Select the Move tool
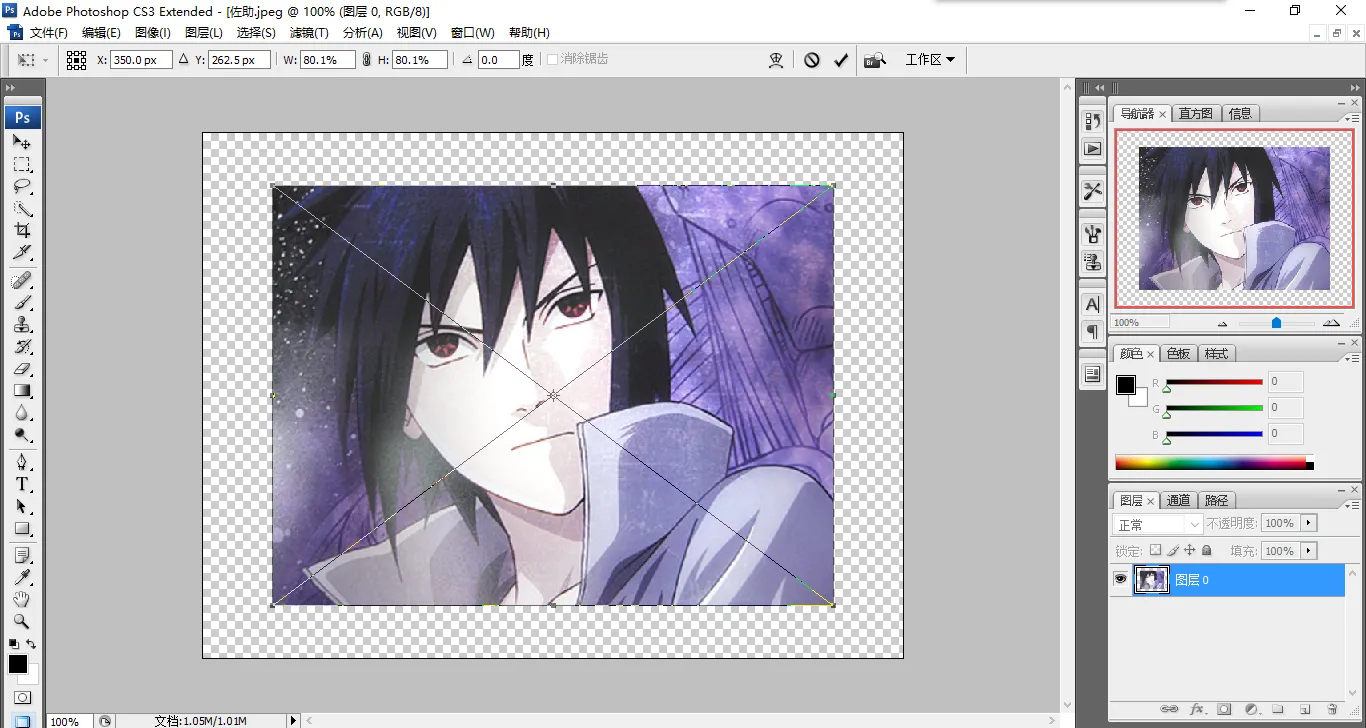The image size is (1366, 728). [22, 143]
